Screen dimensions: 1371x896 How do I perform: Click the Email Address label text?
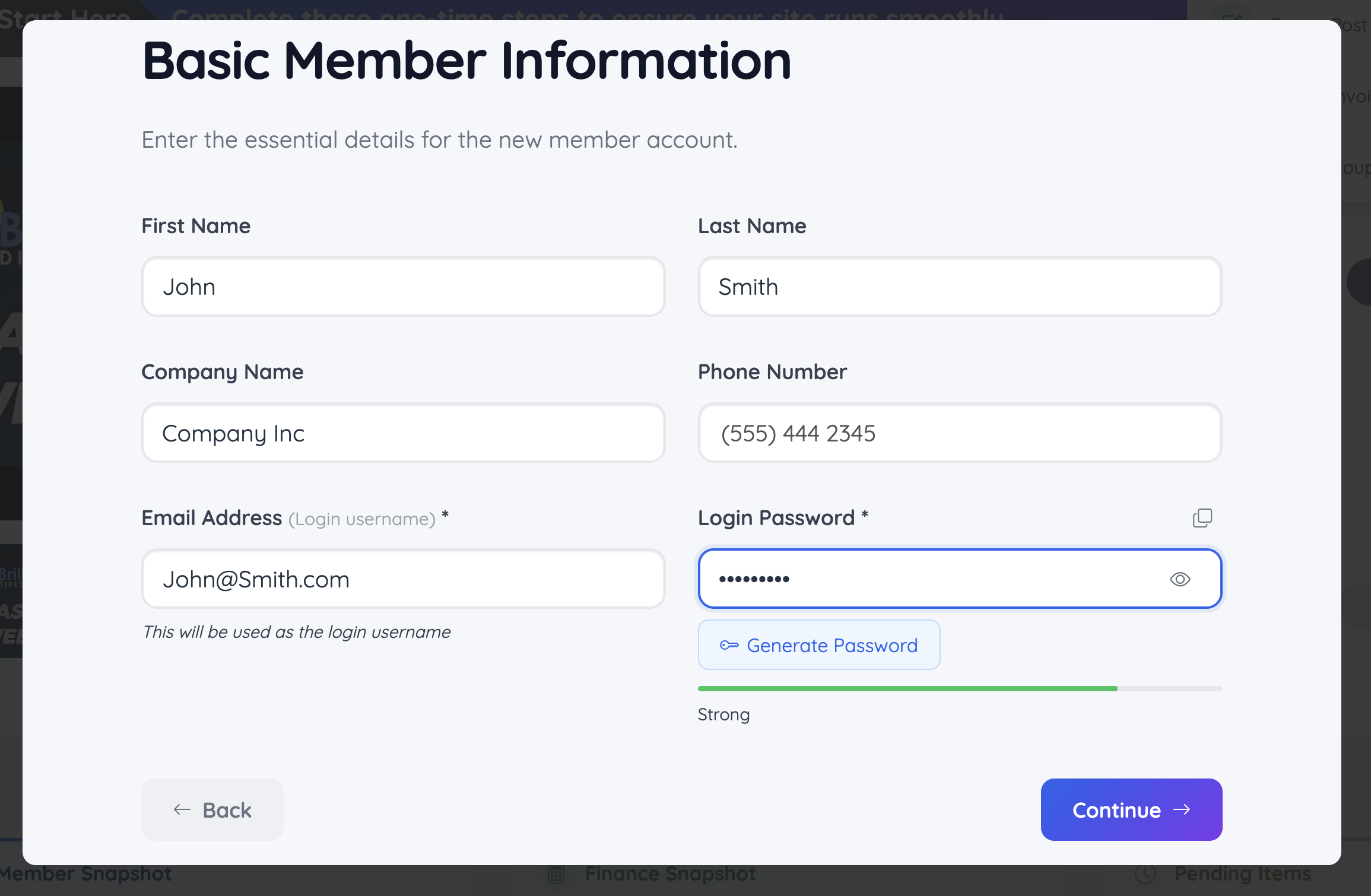coord(211,518)
